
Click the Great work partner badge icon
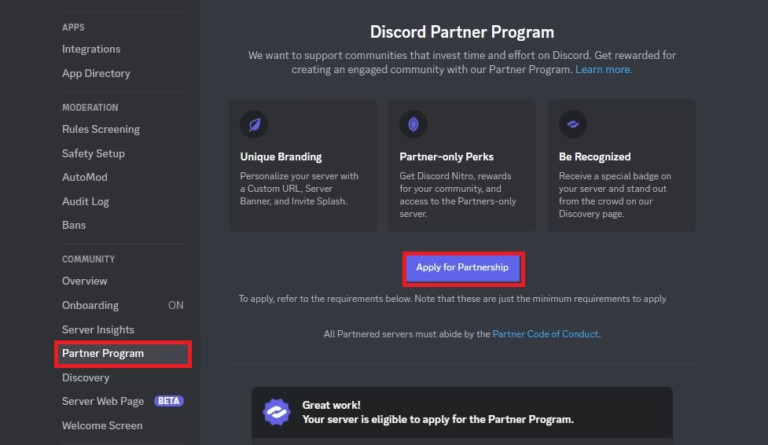point(276,412)
